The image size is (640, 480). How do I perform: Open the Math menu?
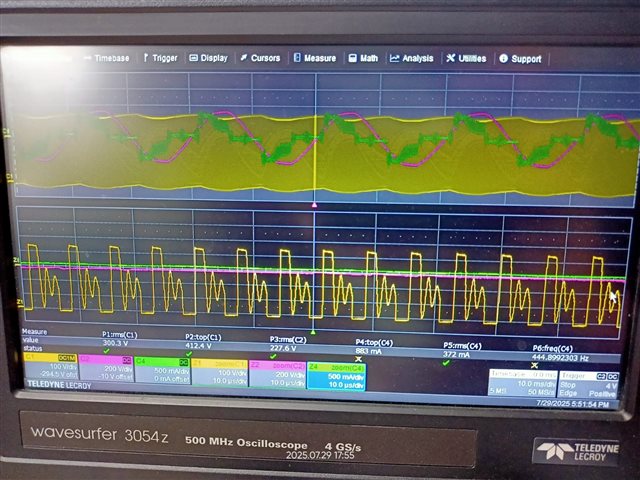point(363,58)
